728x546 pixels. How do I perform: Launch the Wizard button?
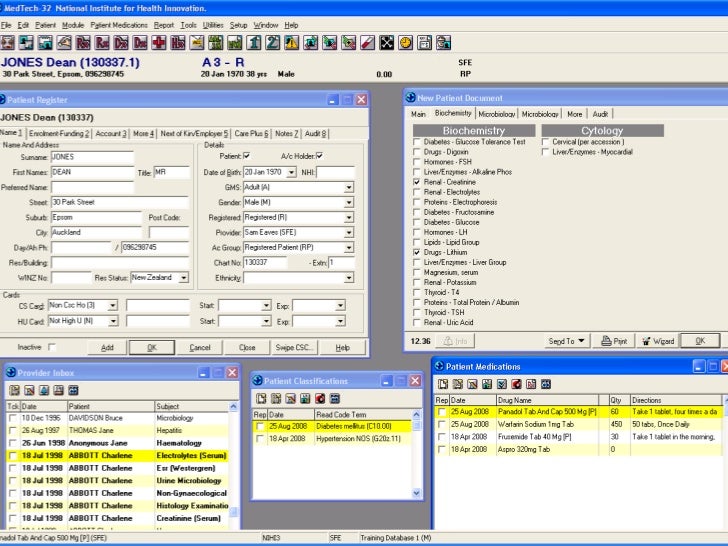coord(658,341)
